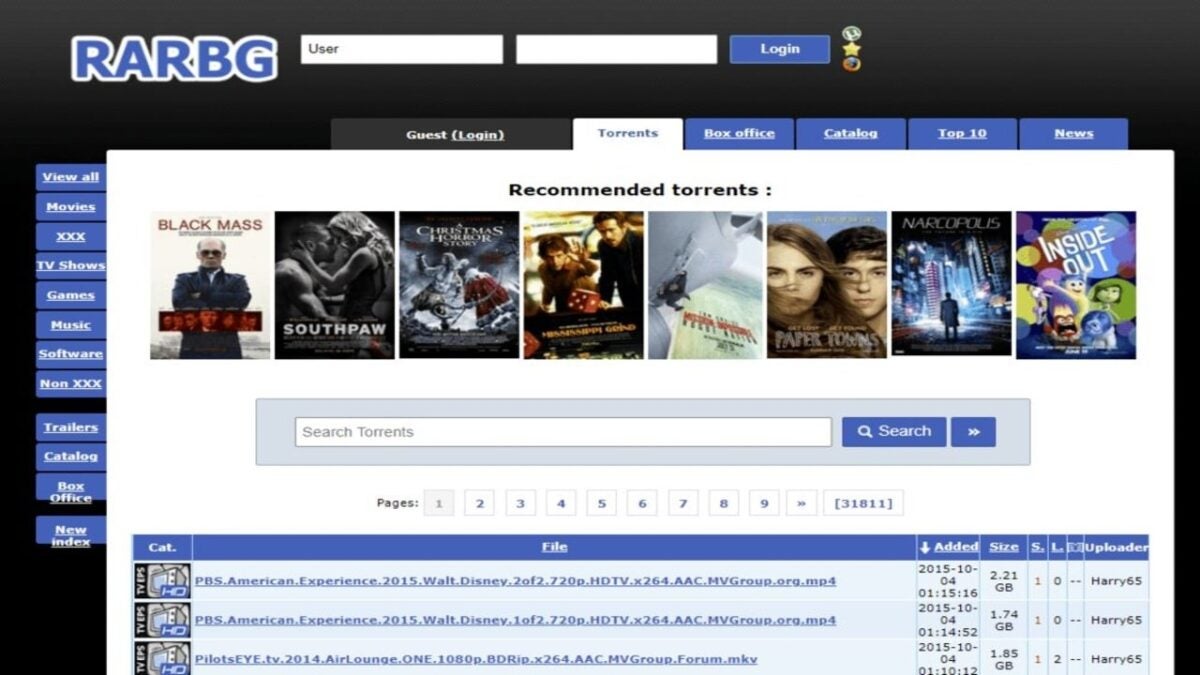Go to page 8
Viewport: 1200px width, 675px height.
[723, 503]
